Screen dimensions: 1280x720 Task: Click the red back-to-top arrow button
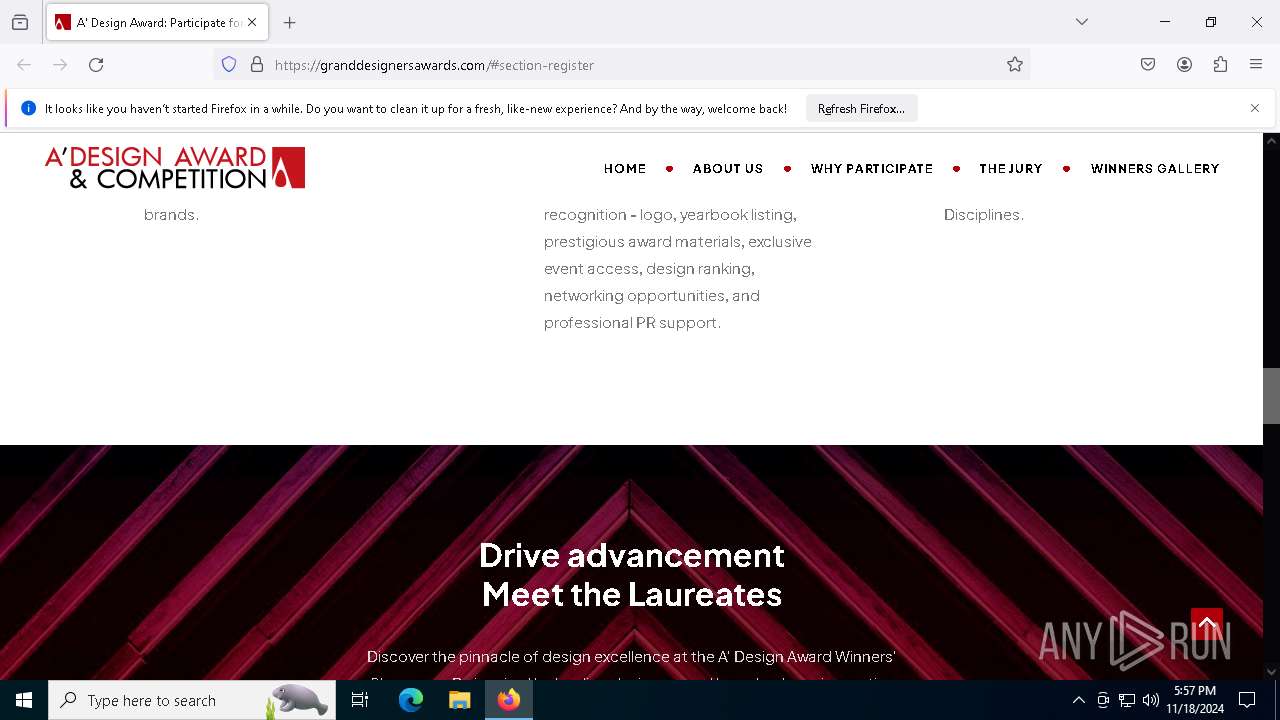point(1207,624)
